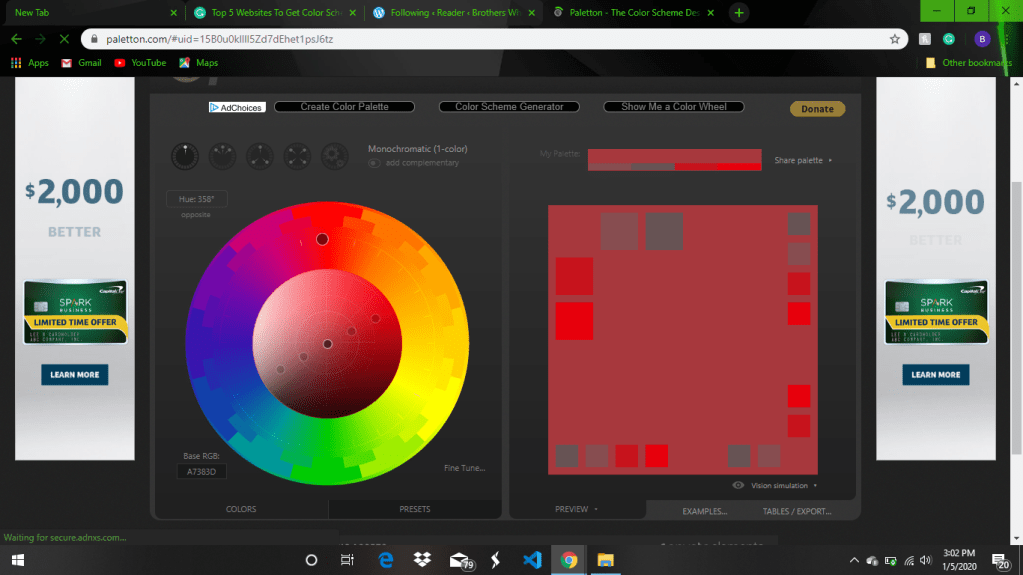Switch to the Presets tab
The image size is (1023, 575).
coord(414,509)
